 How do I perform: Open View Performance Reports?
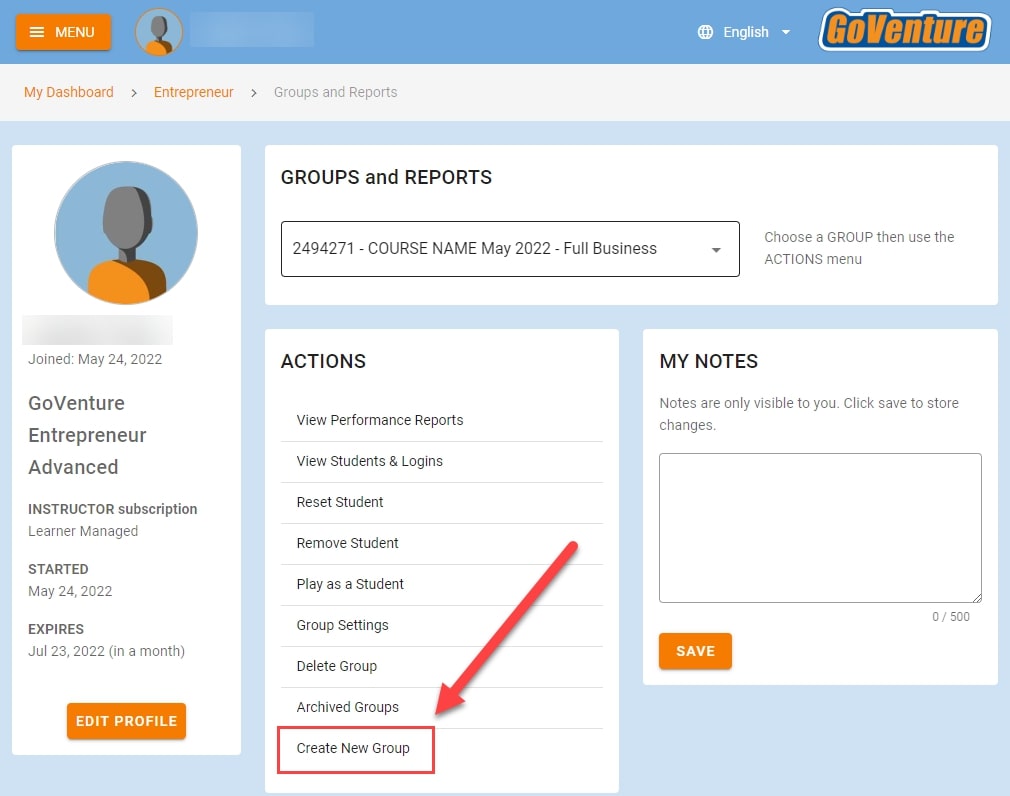tap(380, 420)
